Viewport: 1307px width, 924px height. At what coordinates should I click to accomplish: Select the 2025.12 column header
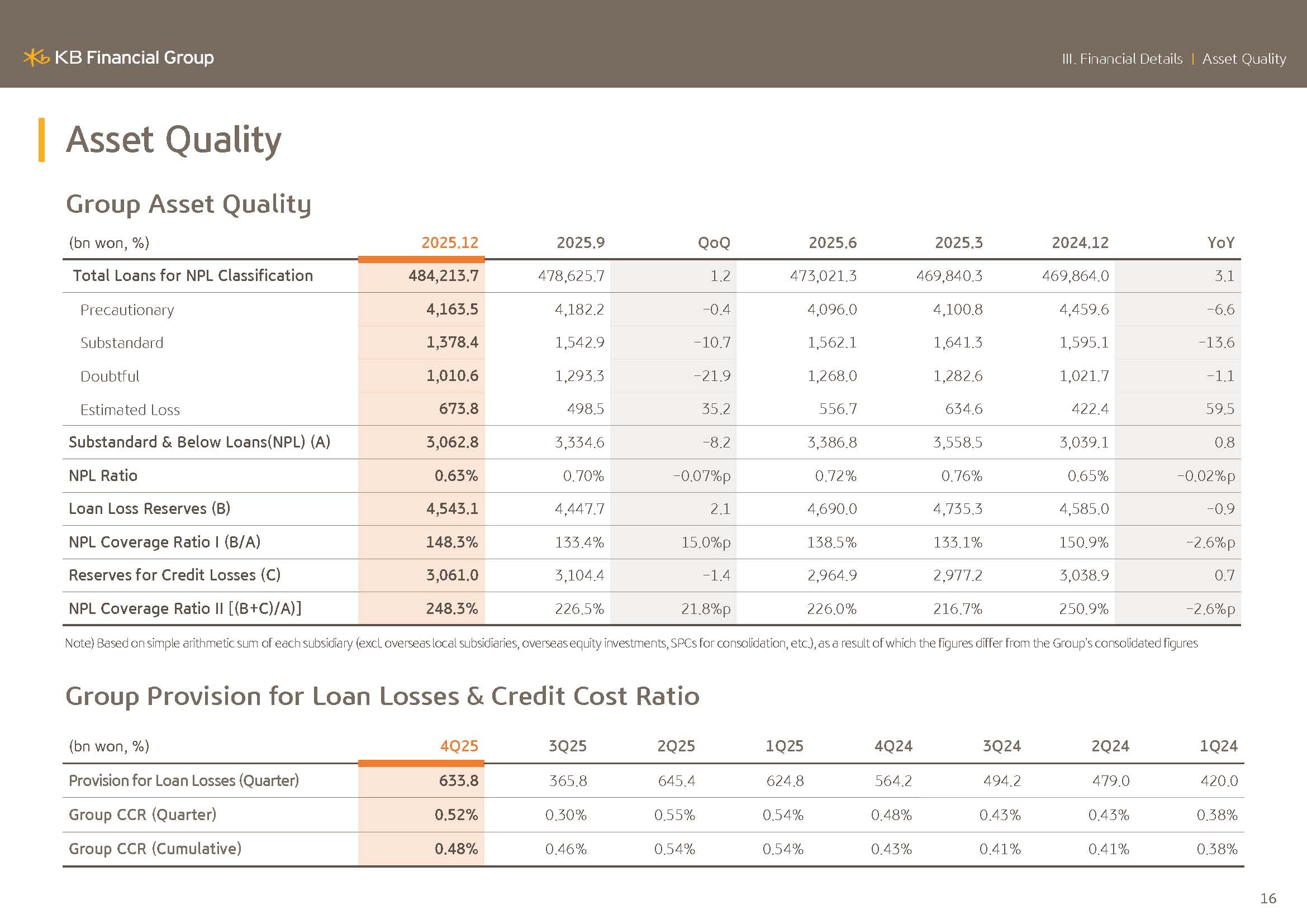pos(449,243)
